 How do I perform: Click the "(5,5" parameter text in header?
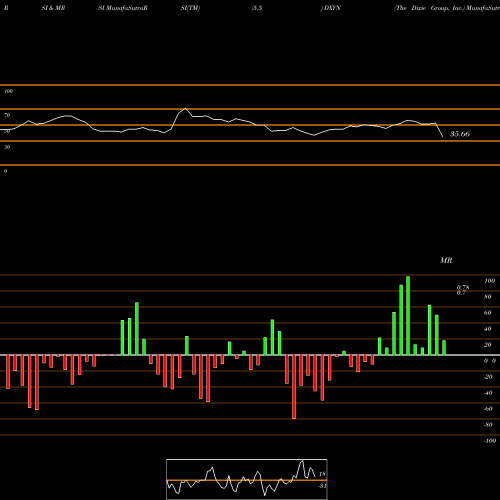click(x=257, y=8)
